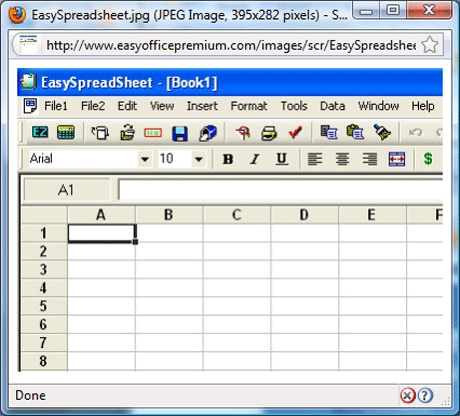Select row 4 header
The width and height of the screenshot is (460, 416).
tap(44, 288)
